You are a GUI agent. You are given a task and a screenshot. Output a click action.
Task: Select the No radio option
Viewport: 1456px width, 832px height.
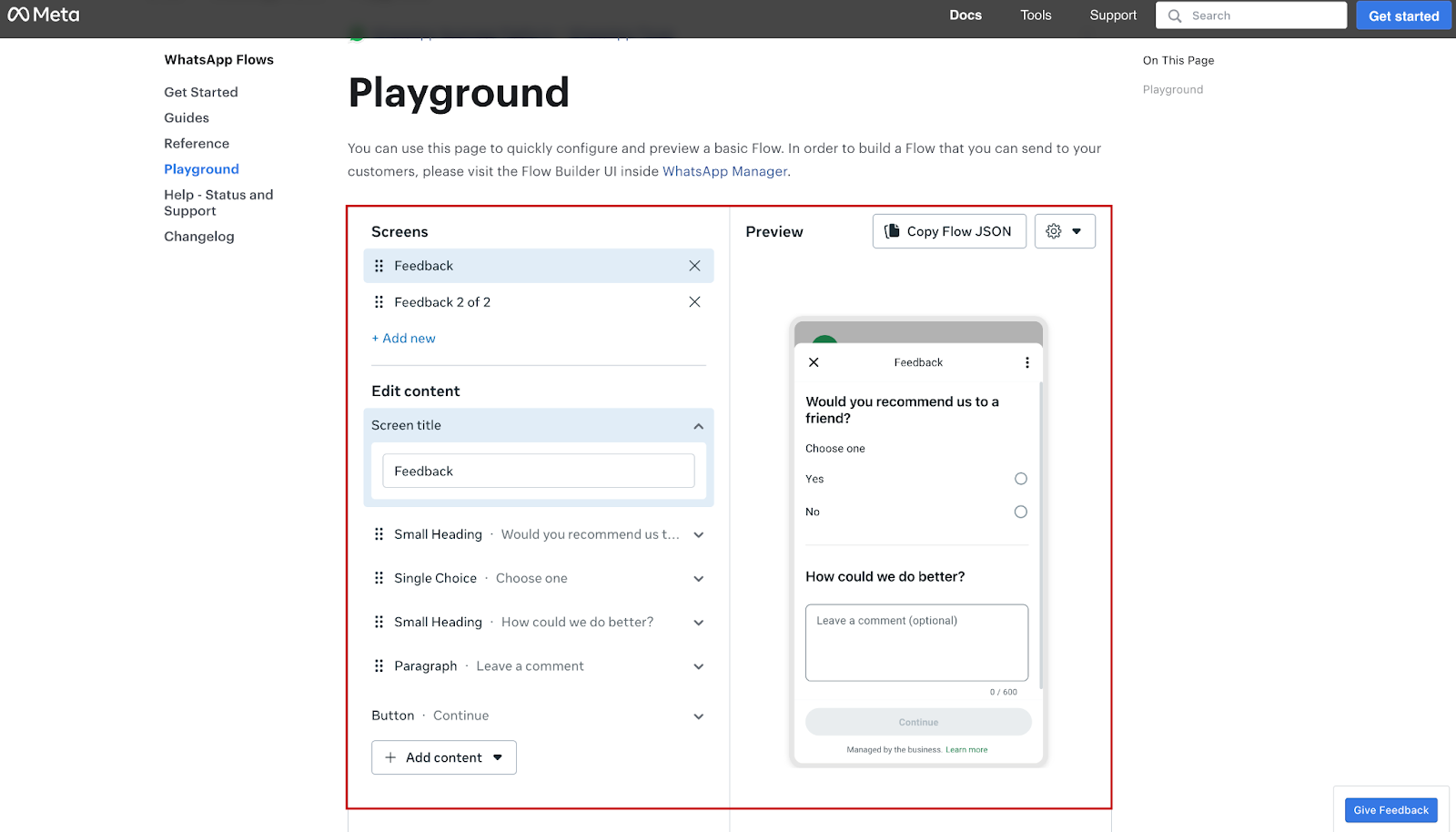click(x=1021, y=512)
